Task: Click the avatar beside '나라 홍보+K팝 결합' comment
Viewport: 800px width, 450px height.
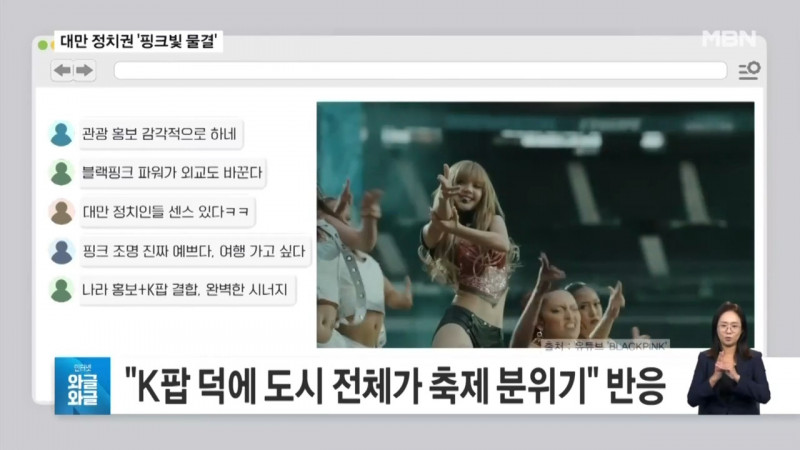Action: point(61,290)
